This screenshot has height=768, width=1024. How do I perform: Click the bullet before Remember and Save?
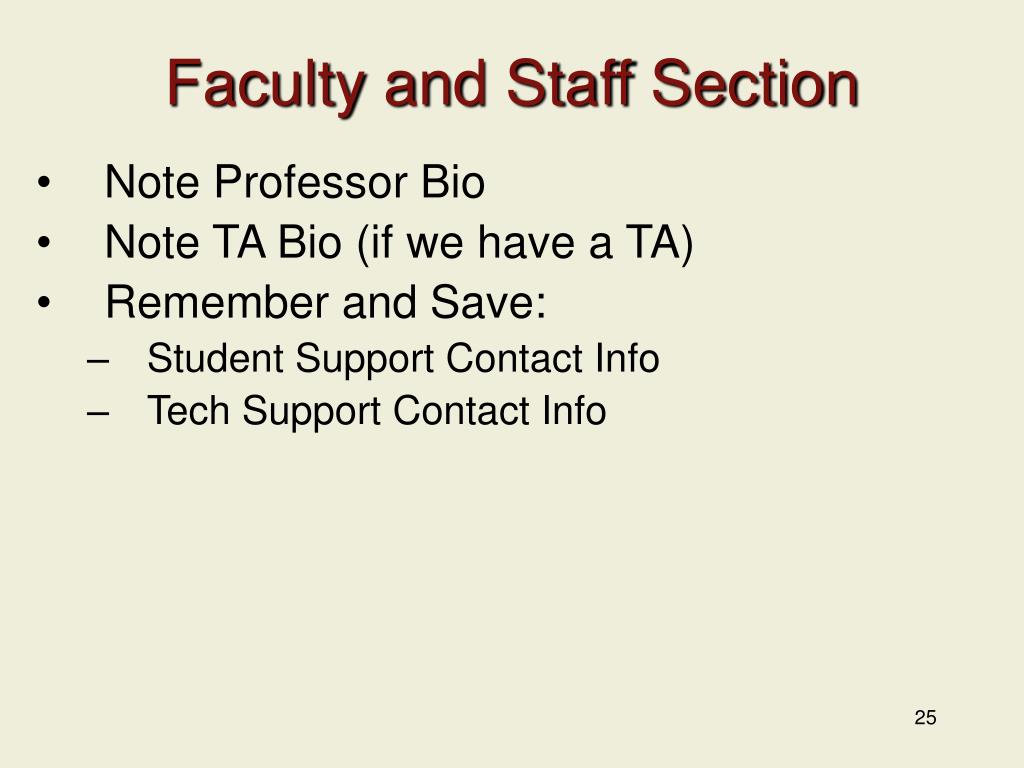coord(44,303)
